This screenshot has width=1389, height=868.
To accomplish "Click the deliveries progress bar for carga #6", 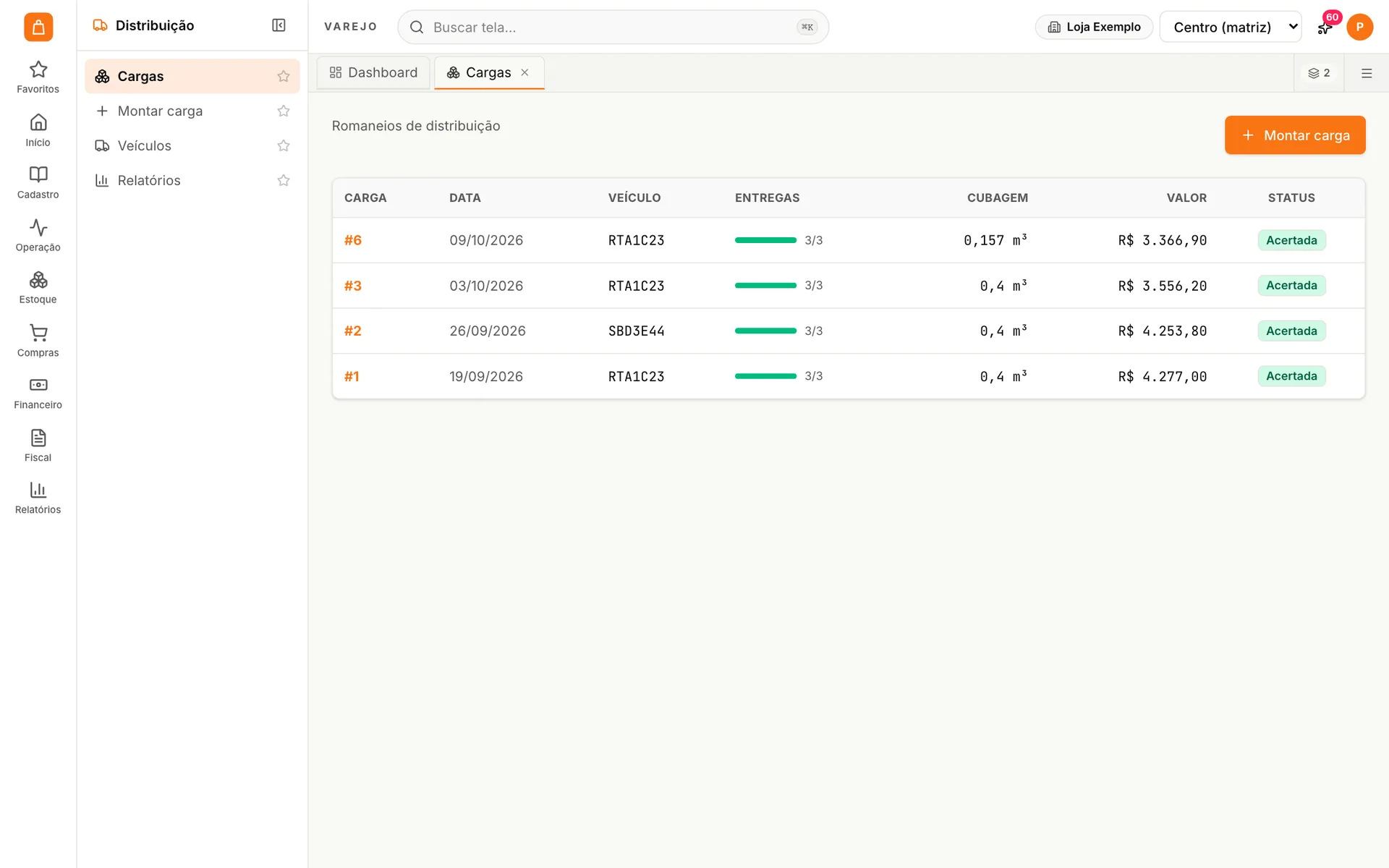I will (x=765, y=240).
